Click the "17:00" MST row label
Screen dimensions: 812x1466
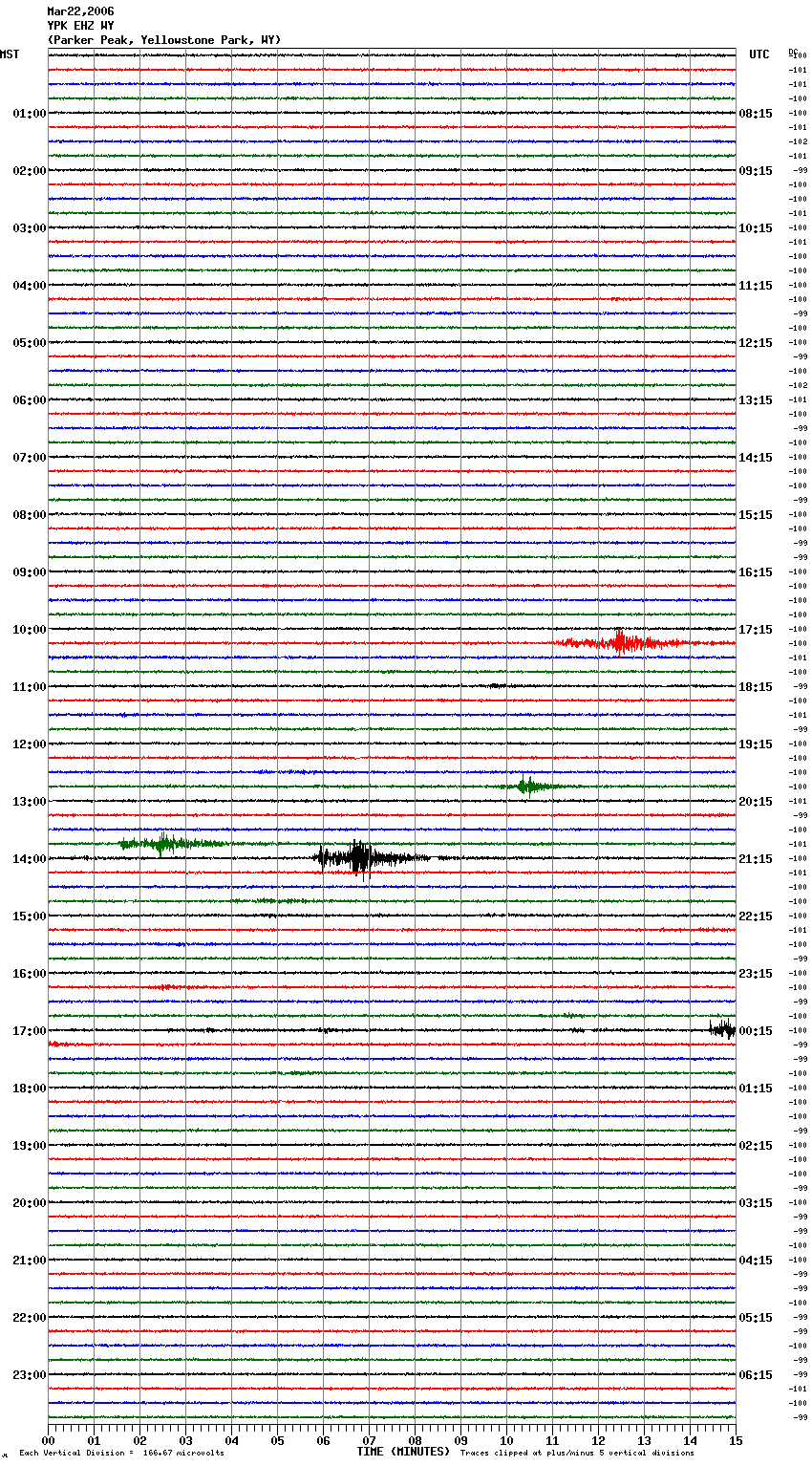click(29, 1031)
